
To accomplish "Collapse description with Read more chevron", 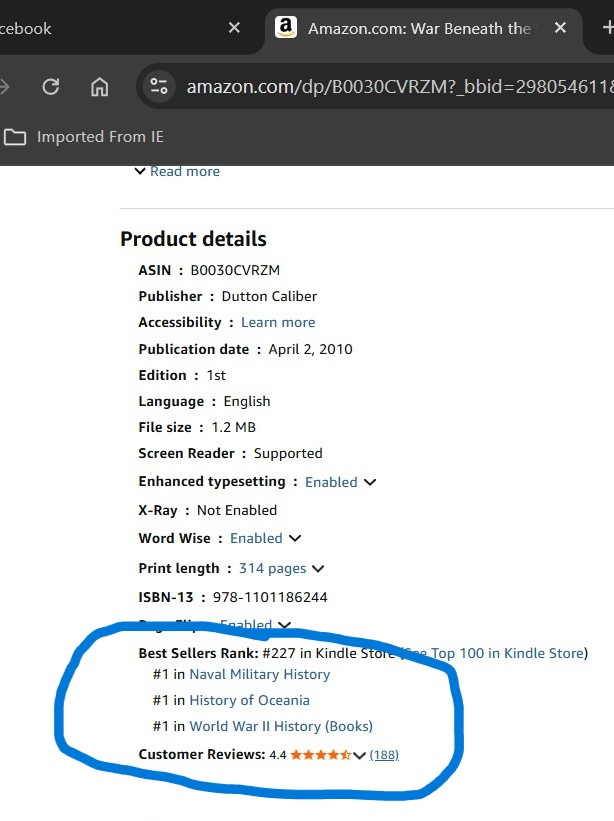I will 140,172.
